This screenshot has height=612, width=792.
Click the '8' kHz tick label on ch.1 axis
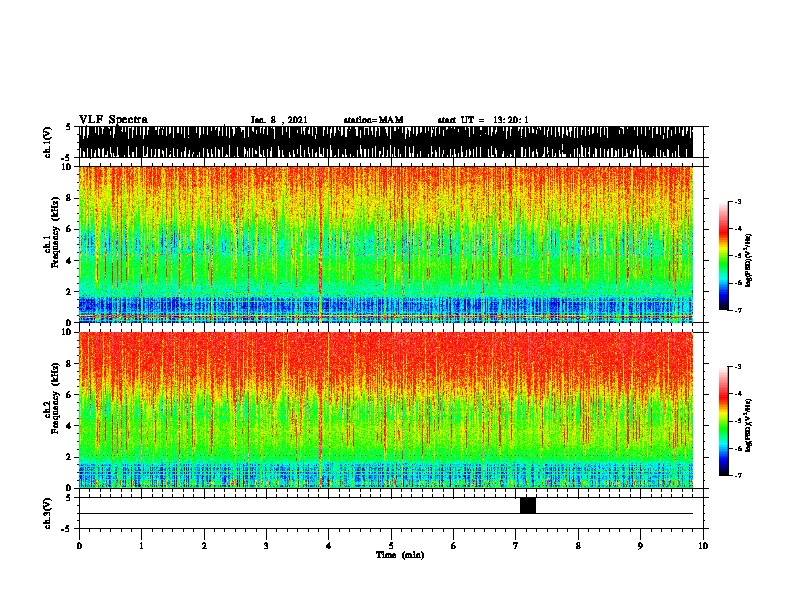[x=70, y=198]
